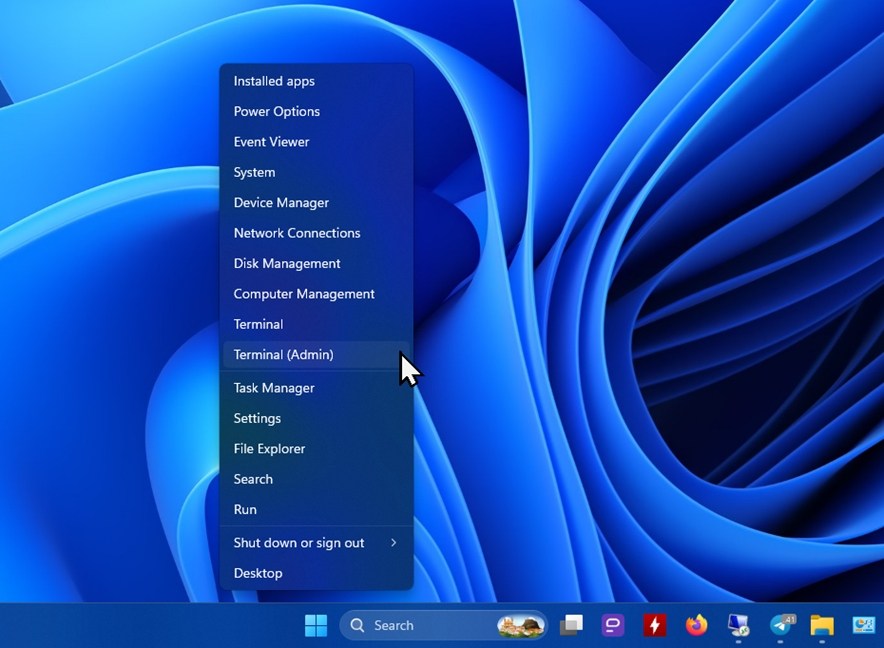This screenshot has width=884, height=648.
Task: Open Firefox from the taskbar
Action: (x=696, y=625)
